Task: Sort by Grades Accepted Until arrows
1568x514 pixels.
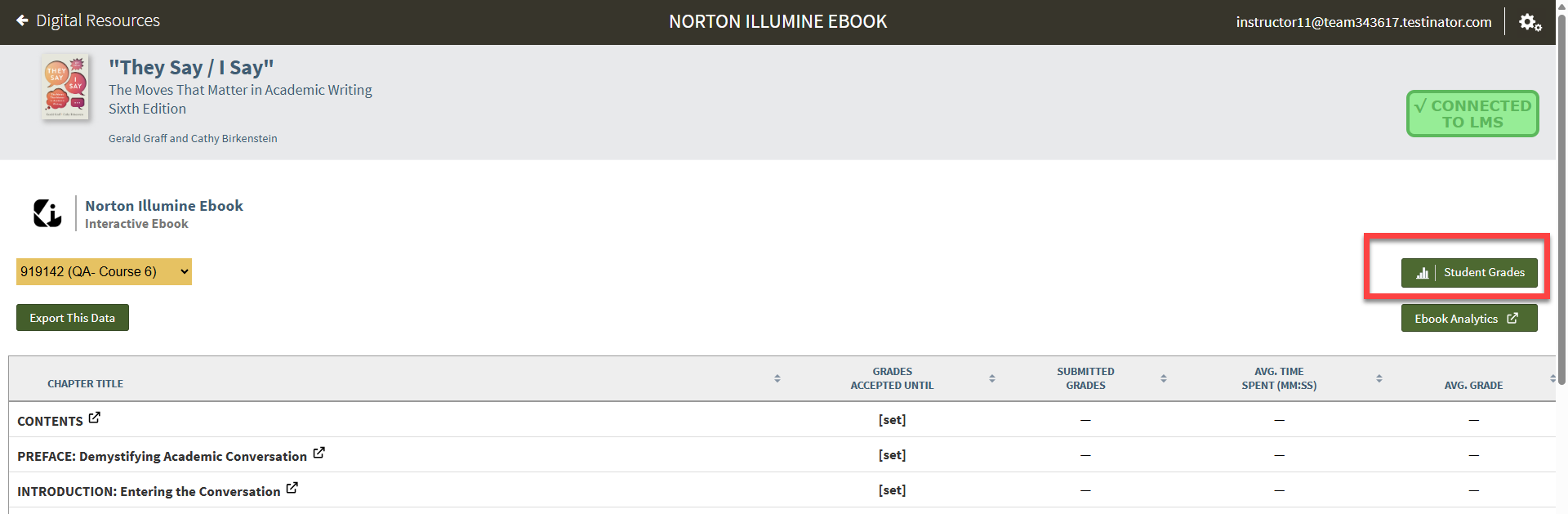Action: 992,378
